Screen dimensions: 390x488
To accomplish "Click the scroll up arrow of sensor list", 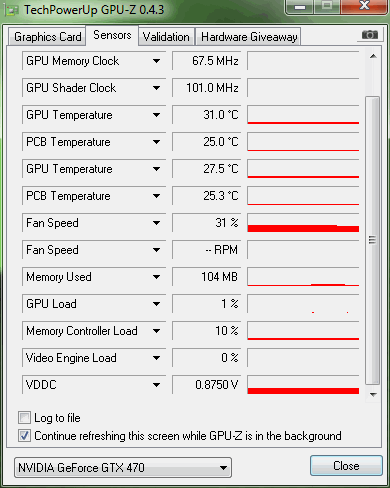I will point(373,56).
